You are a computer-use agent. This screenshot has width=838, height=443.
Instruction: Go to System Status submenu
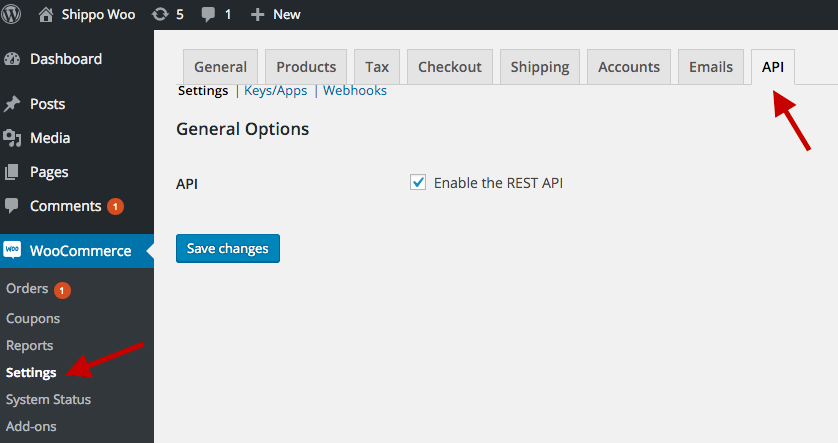[48, 400]
